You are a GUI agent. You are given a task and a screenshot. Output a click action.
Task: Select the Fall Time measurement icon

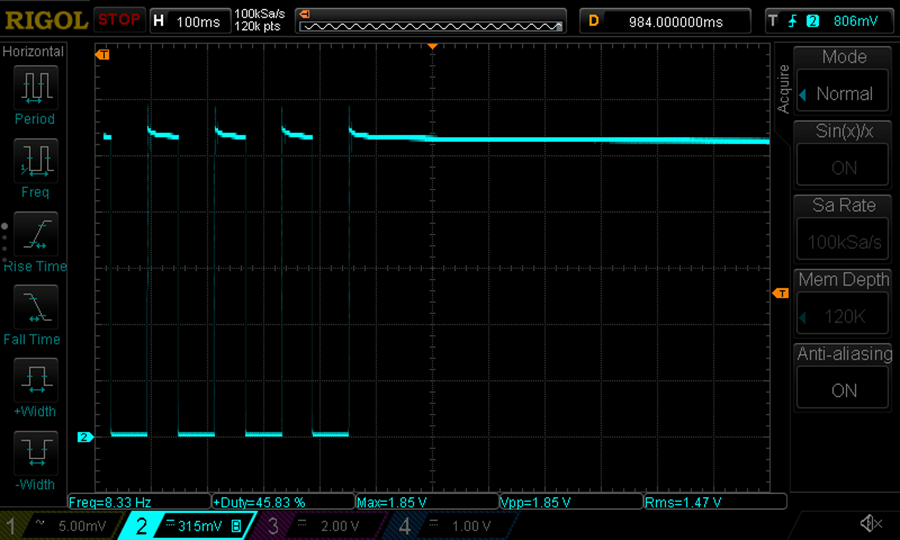[x=36, y=306]
